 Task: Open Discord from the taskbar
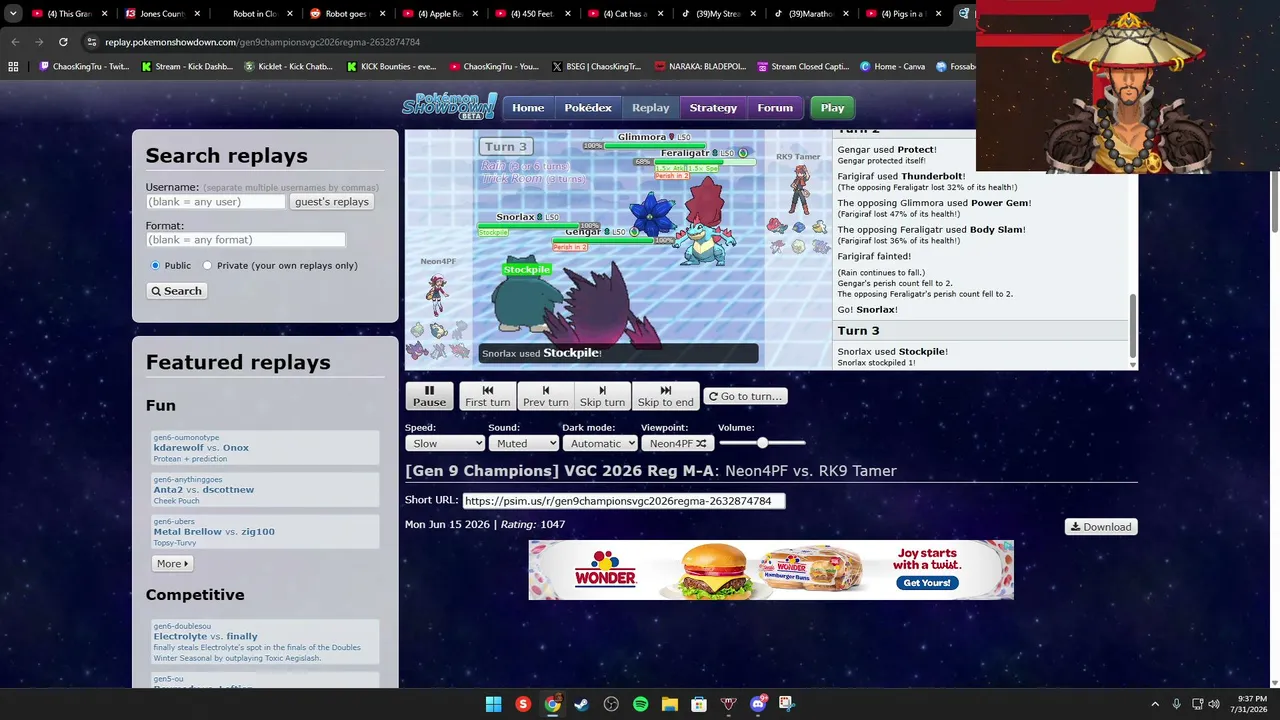[x=758, y=704]
